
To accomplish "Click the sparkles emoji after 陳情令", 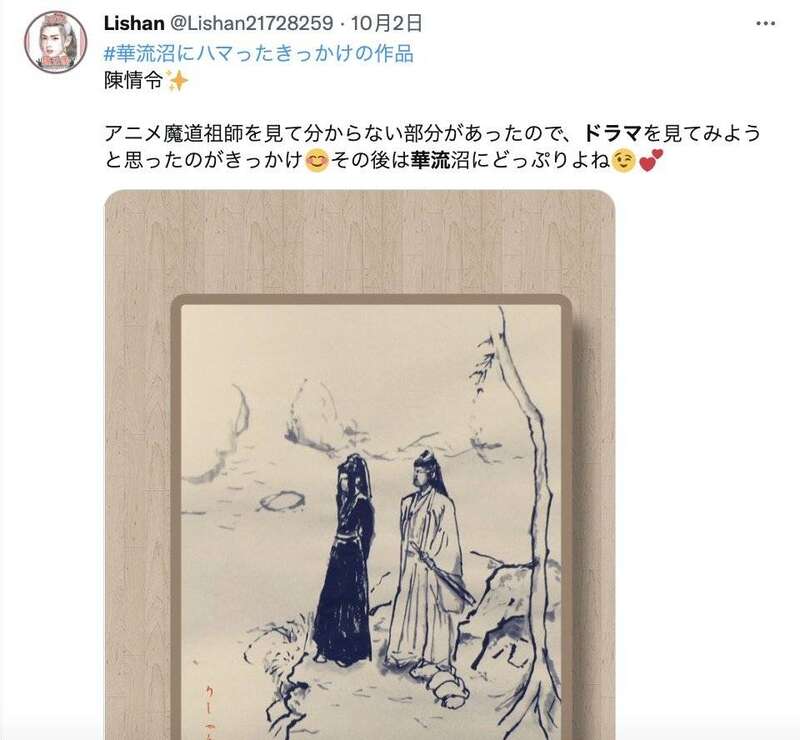I will tap(177, 81).
